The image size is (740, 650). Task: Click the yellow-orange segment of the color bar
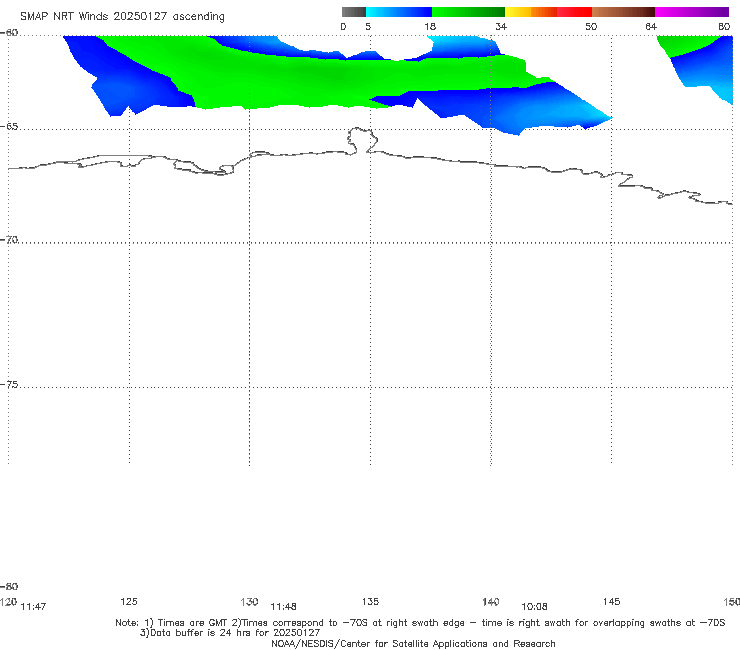[x=531, y=12]
